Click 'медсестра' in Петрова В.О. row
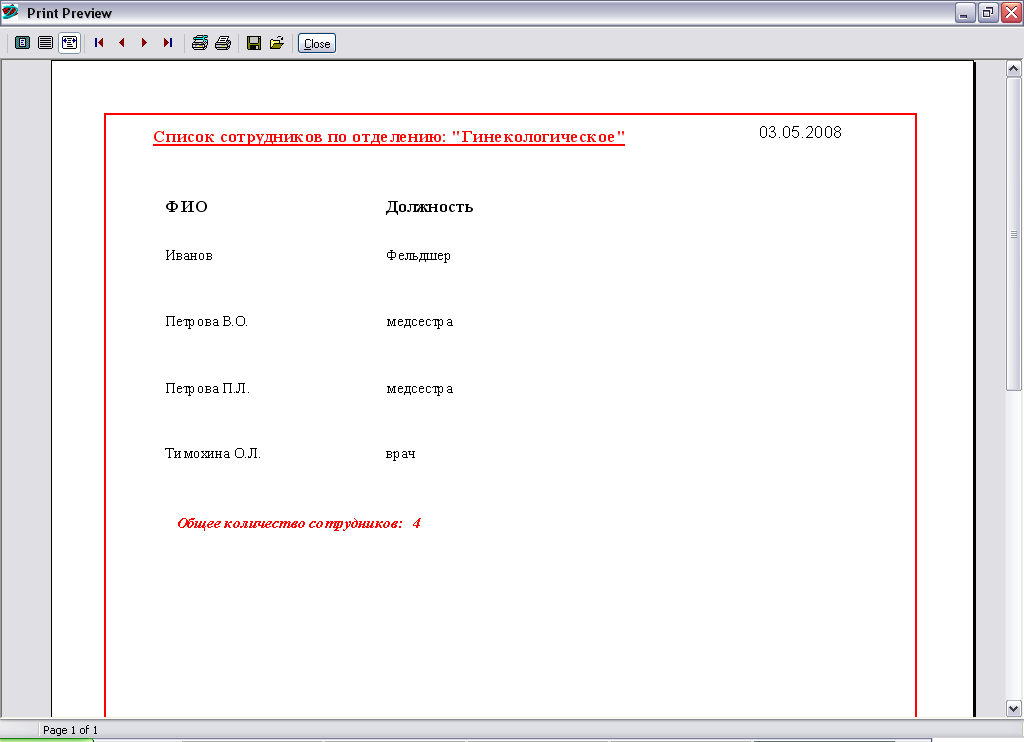This screenshot has height=742, width=1024. pyautogui.click(x=419, y=322)
